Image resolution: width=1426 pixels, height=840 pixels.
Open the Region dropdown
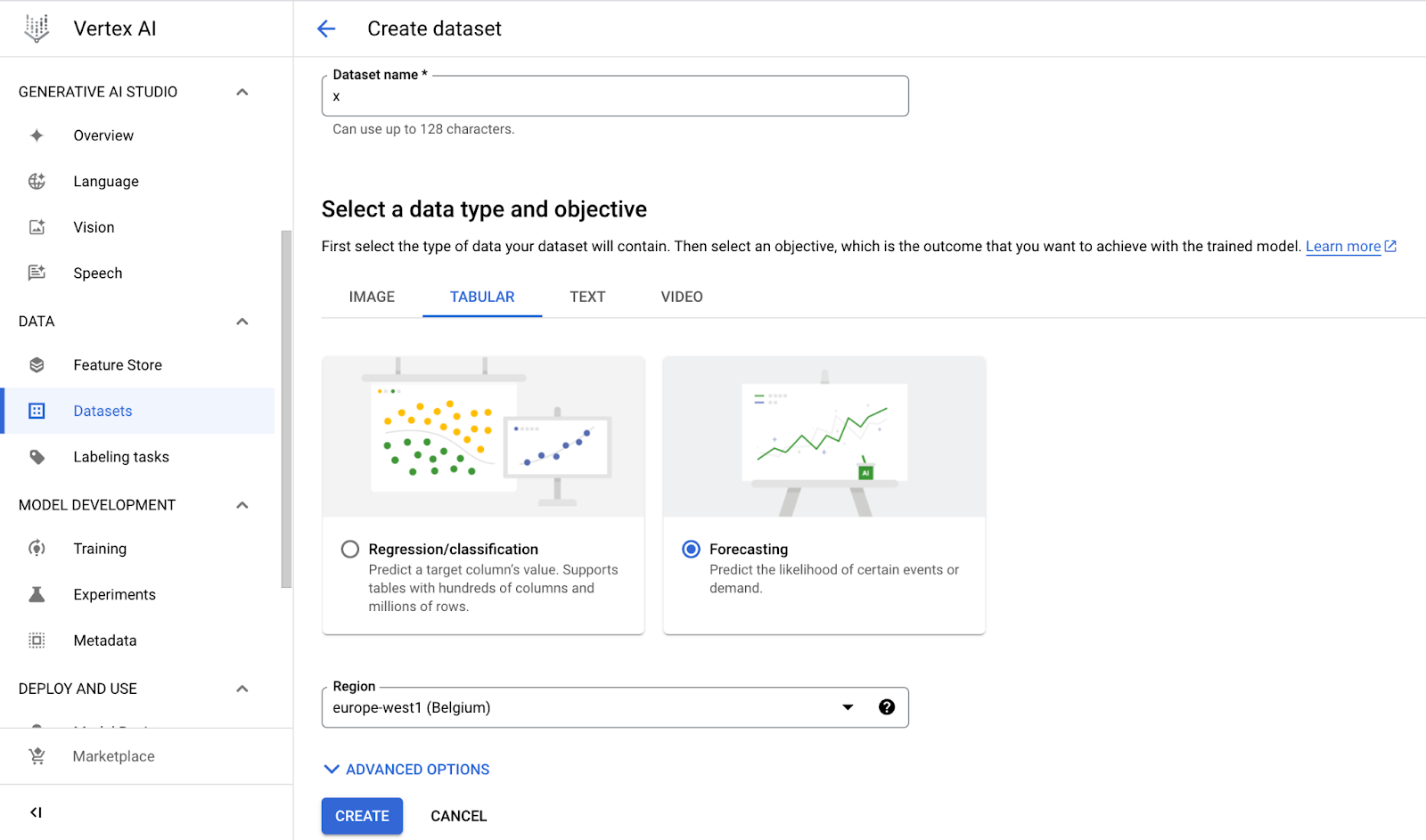pos(846,706)
